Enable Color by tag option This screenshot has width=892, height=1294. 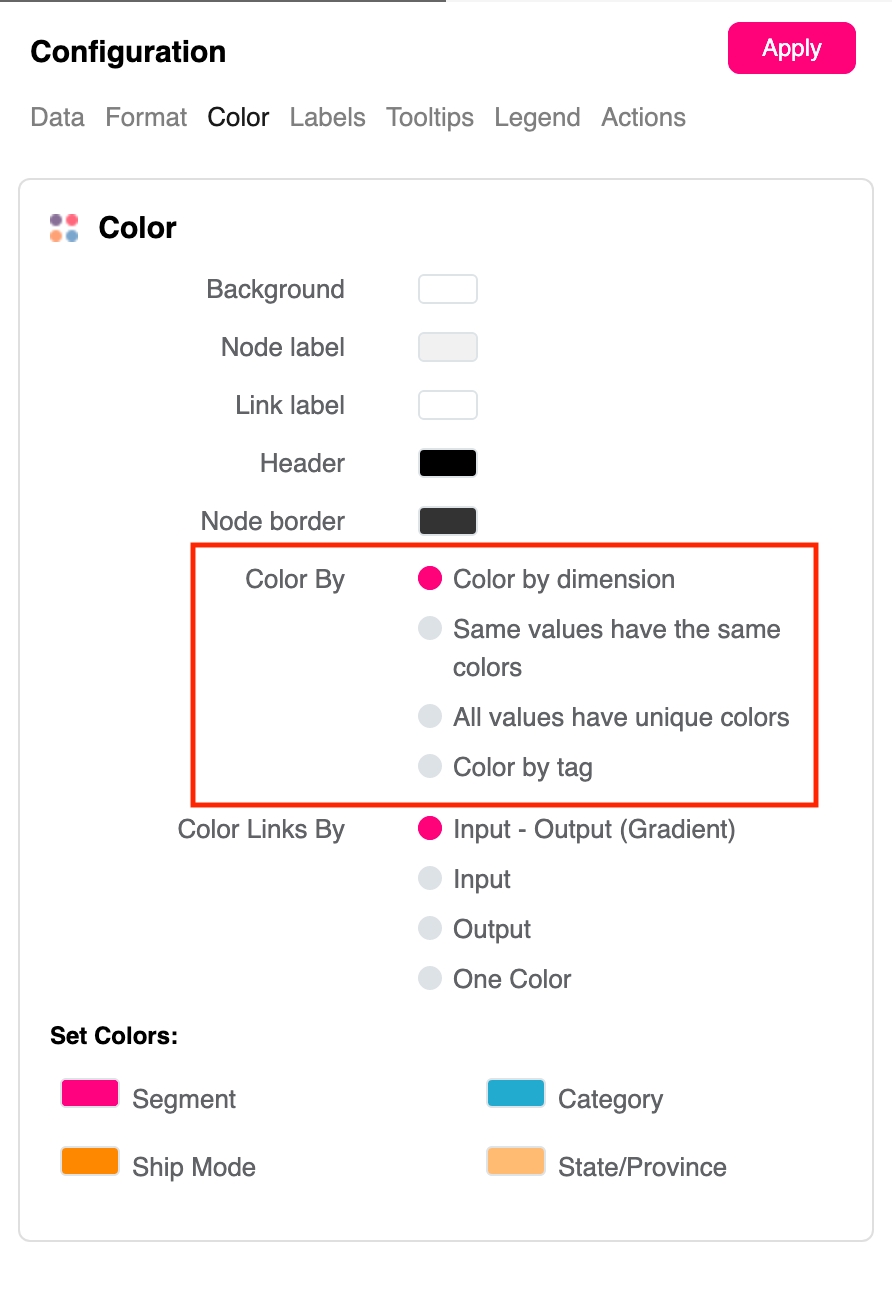(x=430, y=767)
